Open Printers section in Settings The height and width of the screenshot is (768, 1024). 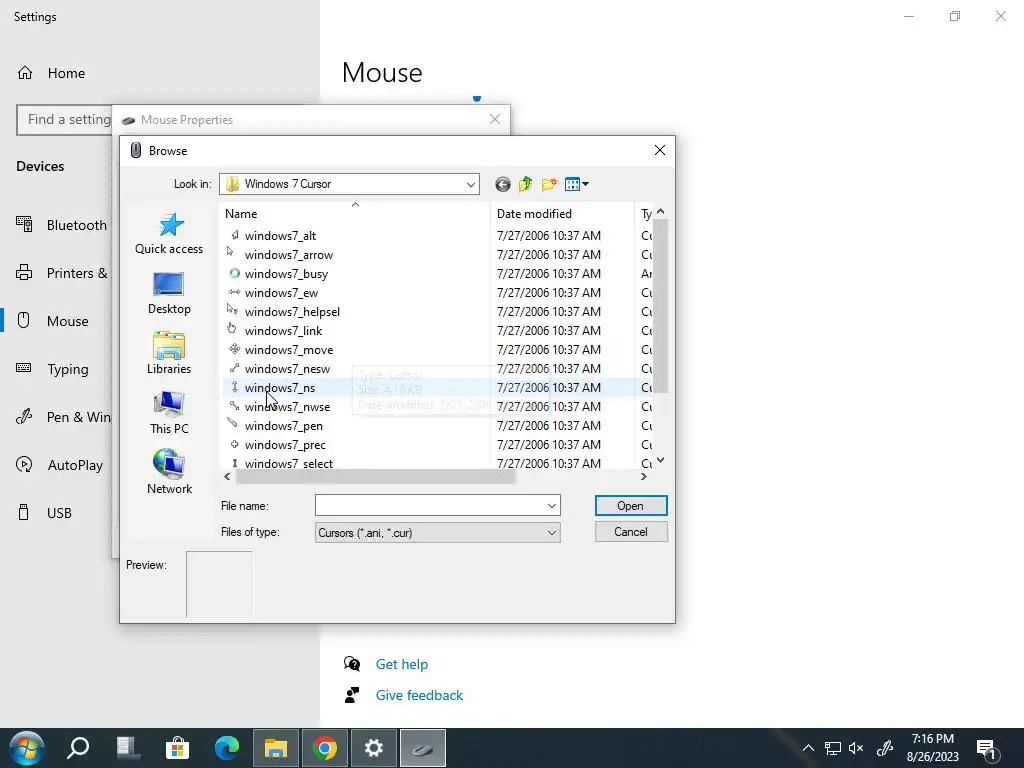coord(62,273)
